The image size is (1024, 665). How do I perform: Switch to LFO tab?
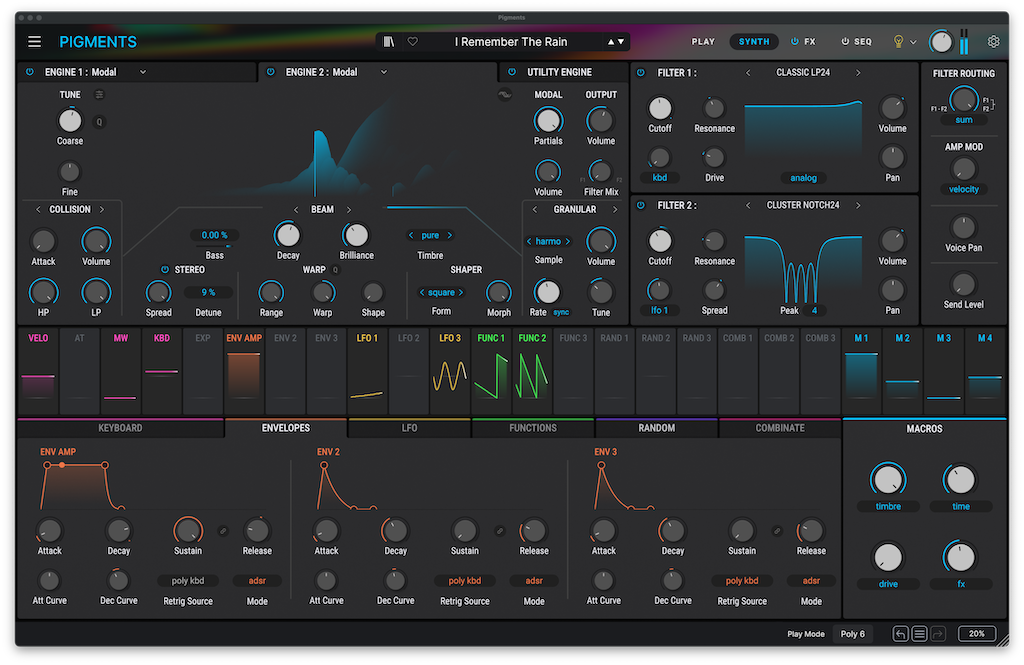coord(409,428)
